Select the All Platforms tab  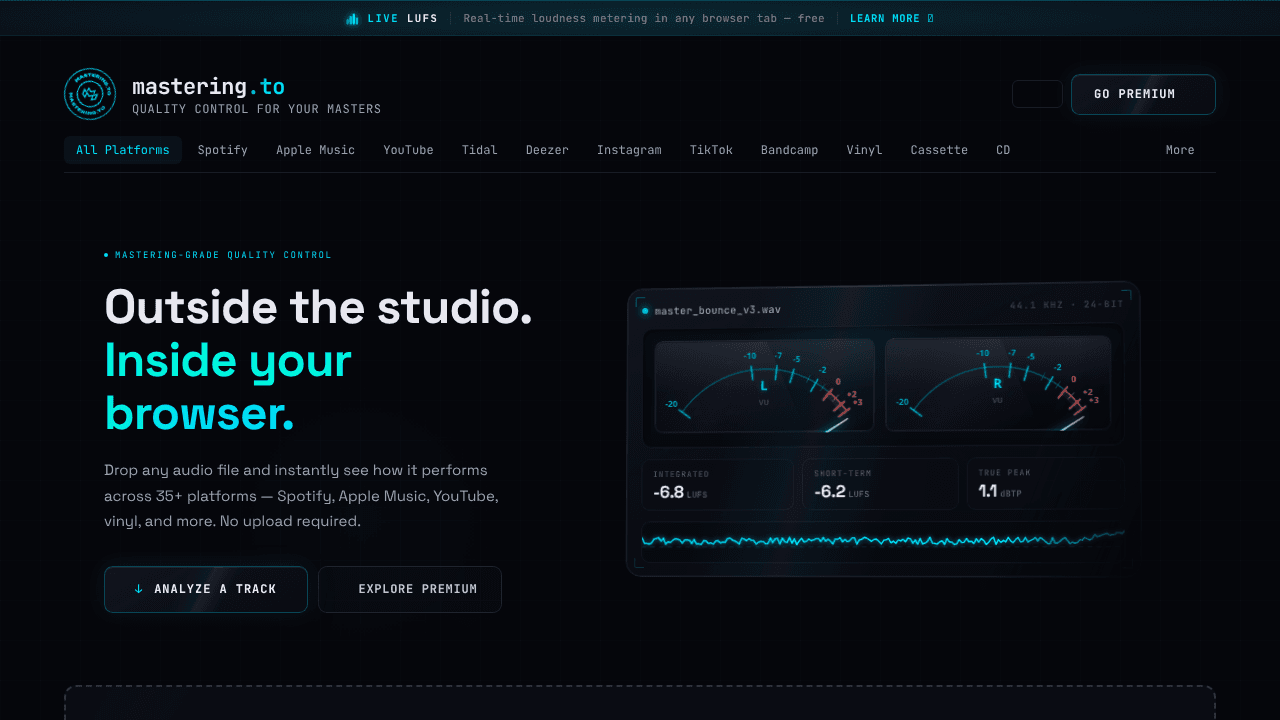(x=123, y=150)
